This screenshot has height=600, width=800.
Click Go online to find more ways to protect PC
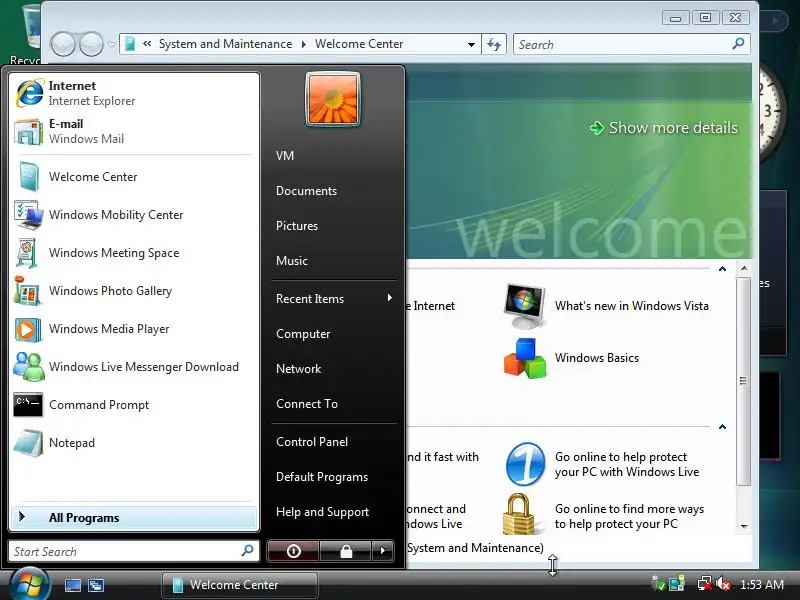coord(630,516)
